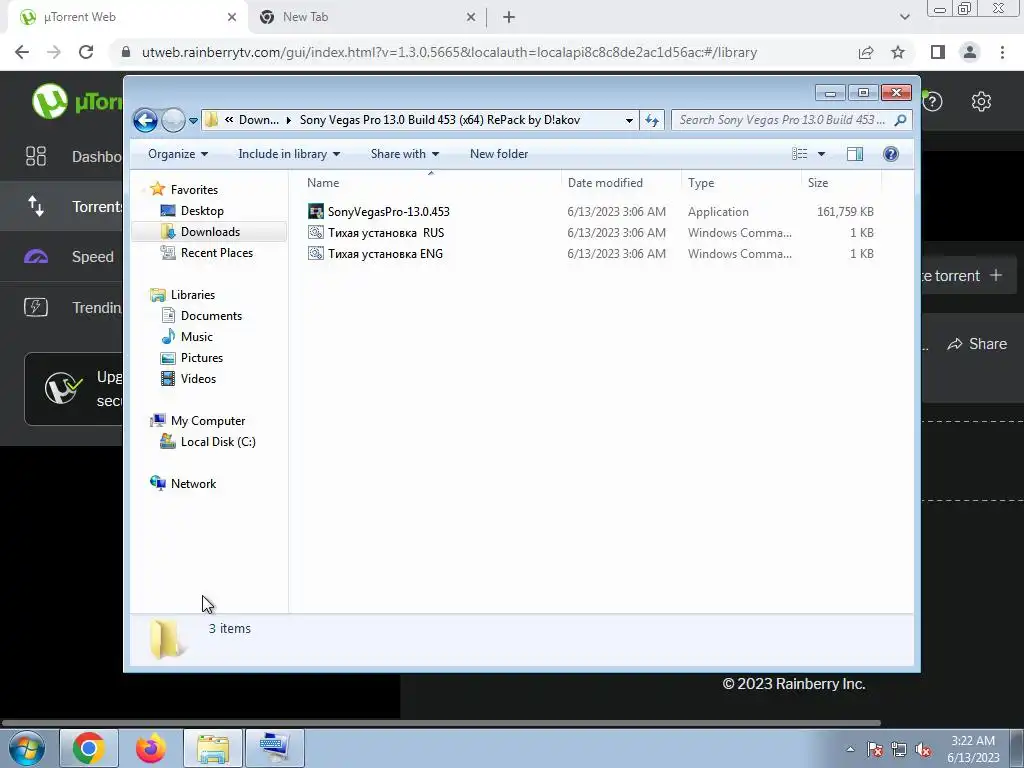Change the view with the view icon
The image size is (1024, 768).
coord(799,154)
